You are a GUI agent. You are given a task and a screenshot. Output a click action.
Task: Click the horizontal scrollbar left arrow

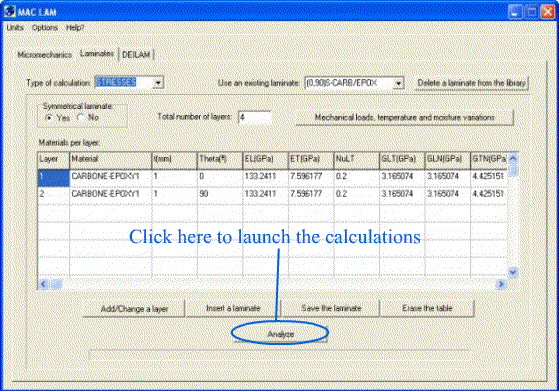pyautogui.click(x=44, y=284)
